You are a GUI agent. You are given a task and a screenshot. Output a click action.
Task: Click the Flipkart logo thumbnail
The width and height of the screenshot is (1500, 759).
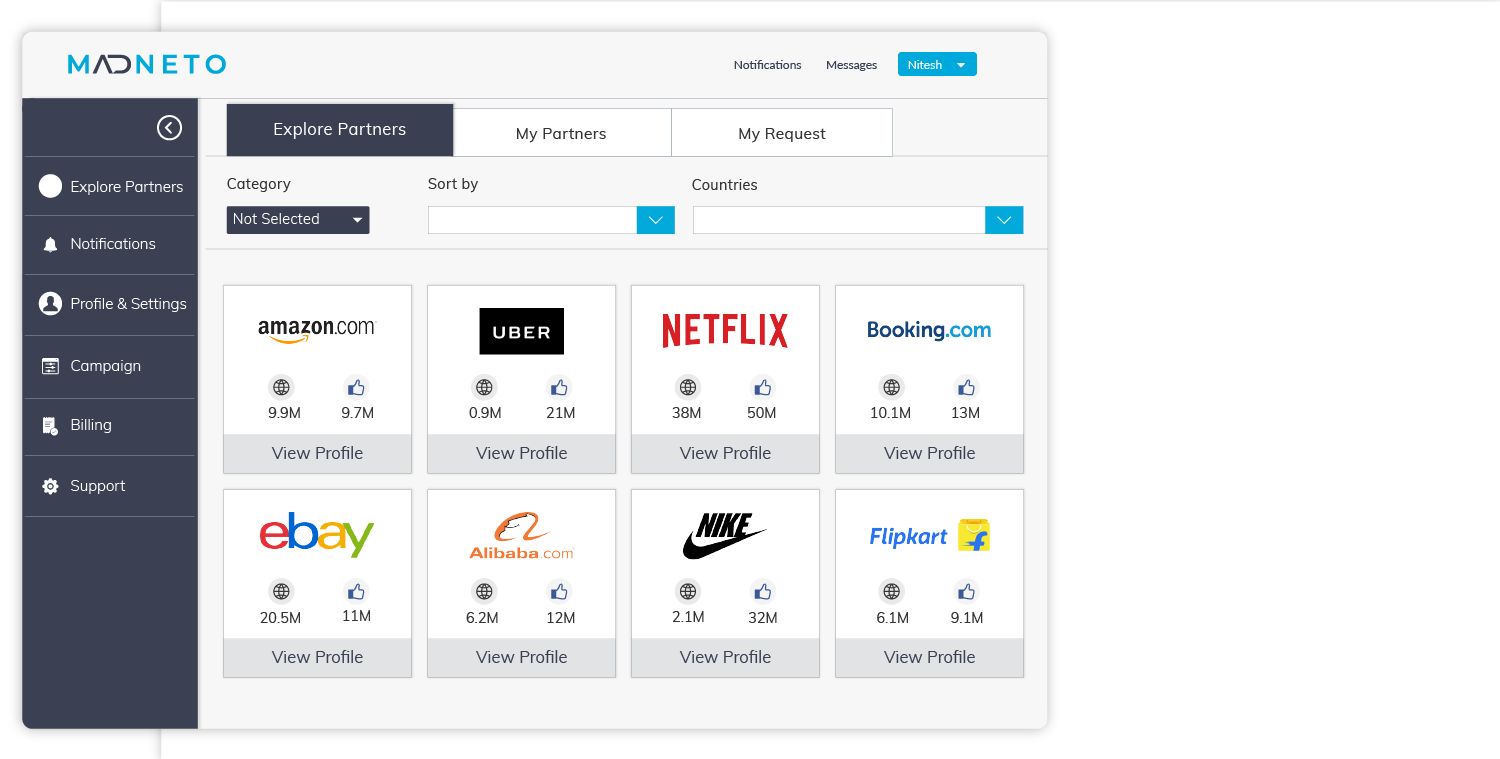click(x=929, y=536)
